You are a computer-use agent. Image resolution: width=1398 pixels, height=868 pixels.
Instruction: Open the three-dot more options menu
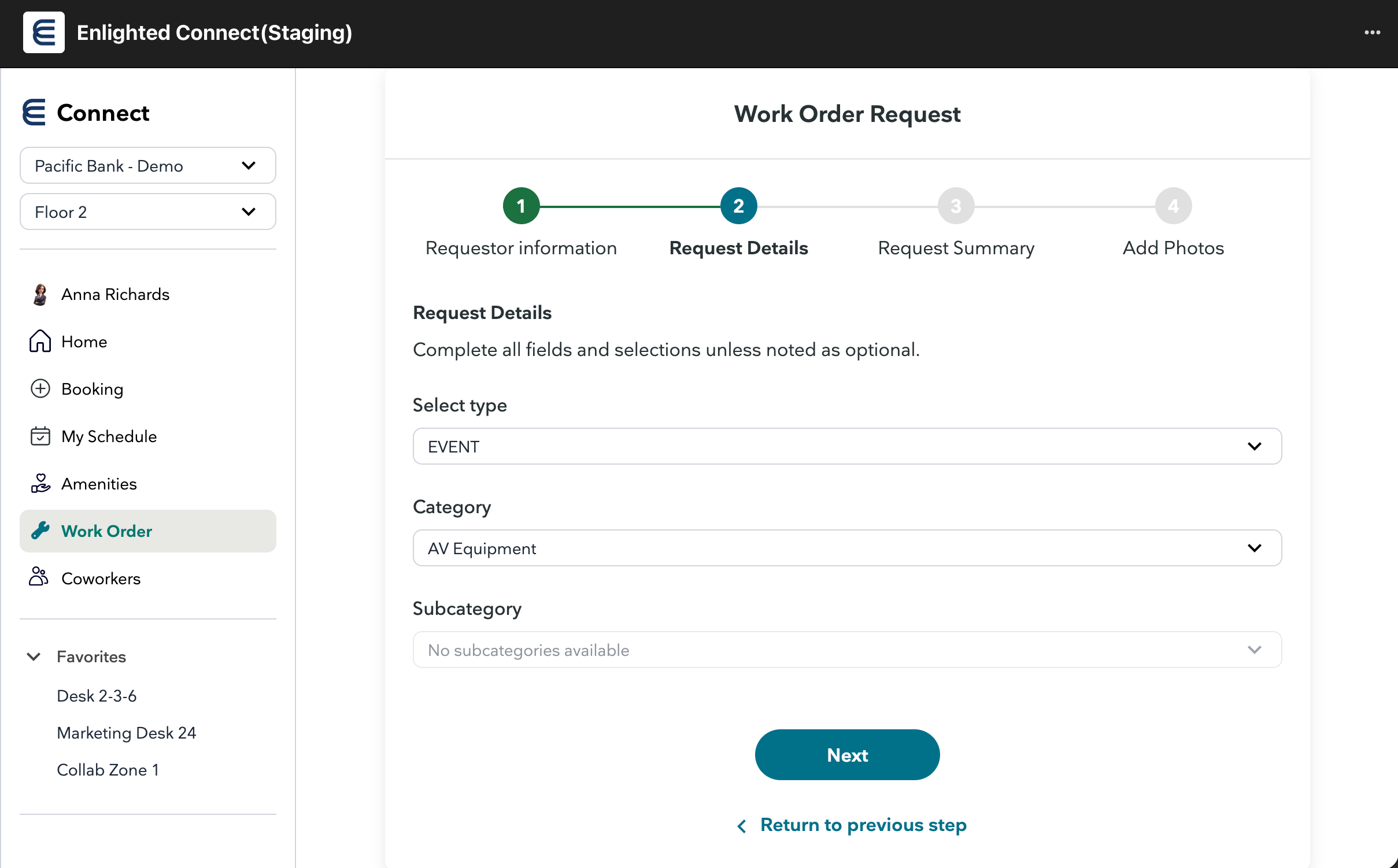pos(1372,33)
